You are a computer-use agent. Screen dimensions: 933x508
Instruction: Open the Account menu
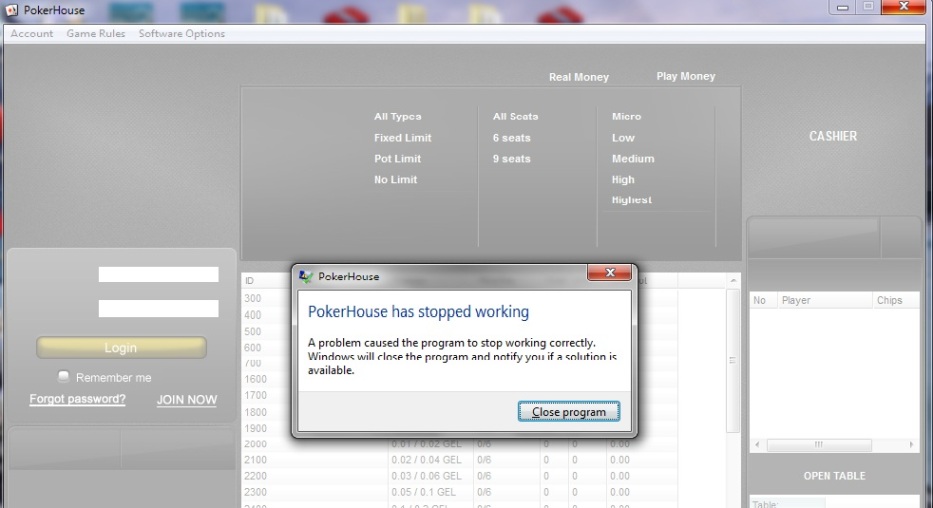(32, 34)
